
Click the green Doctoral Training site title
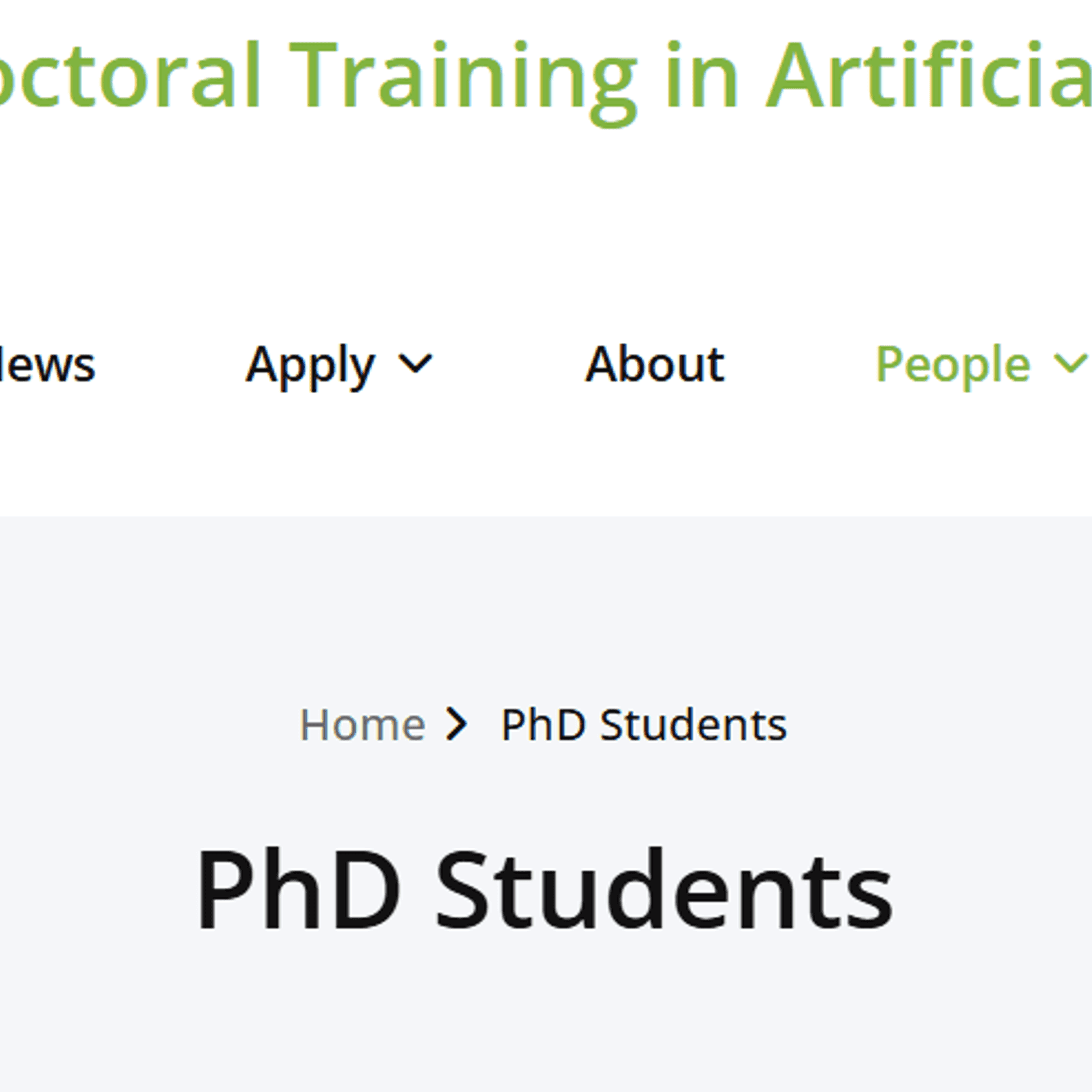[530, 76]
